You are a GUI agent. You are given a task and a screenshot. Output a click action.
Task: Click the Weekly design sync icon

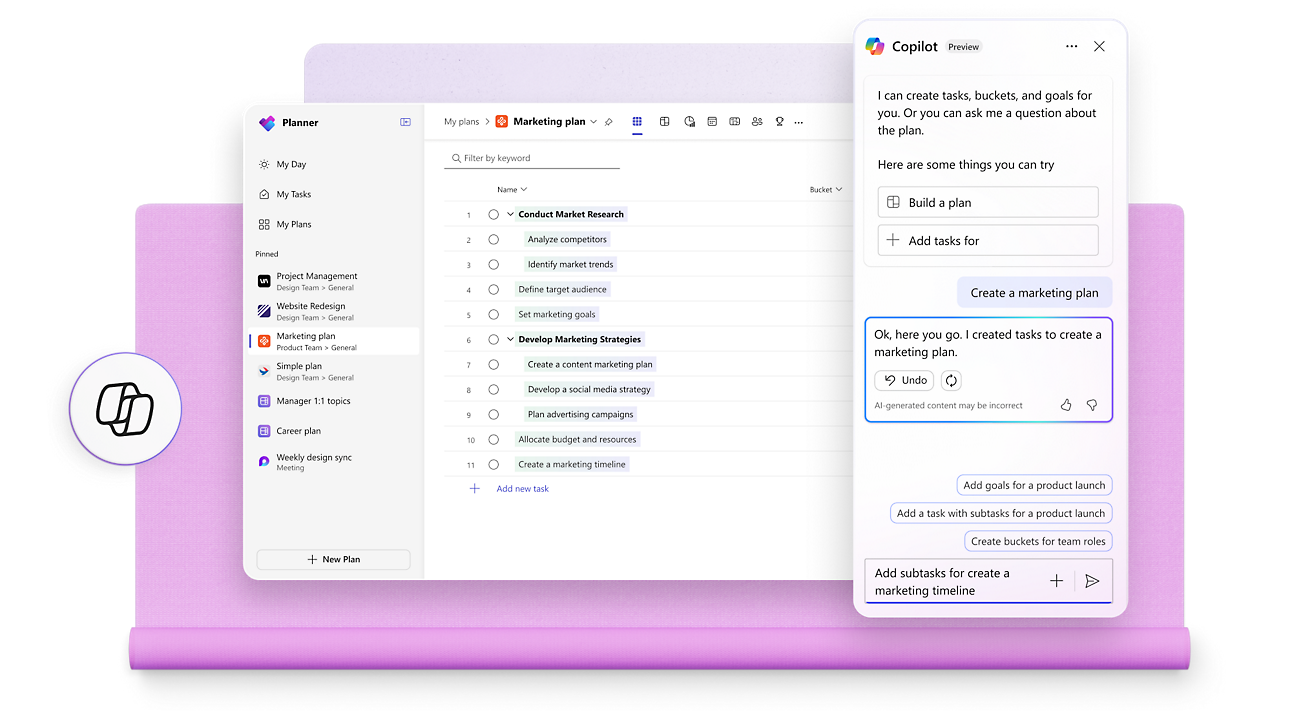point(264,461)
